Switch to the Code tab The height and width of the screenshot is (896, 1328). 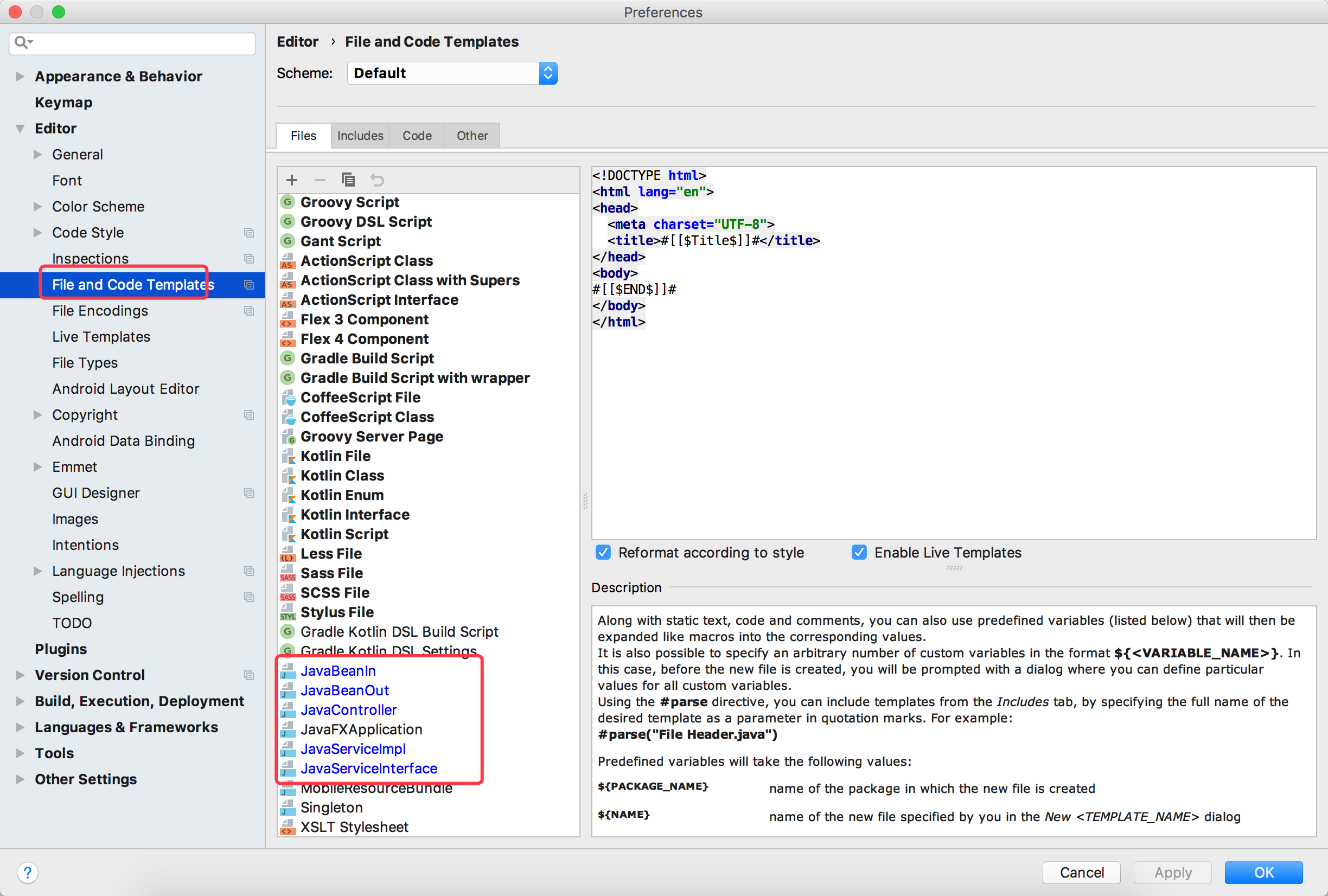point(417,136)
